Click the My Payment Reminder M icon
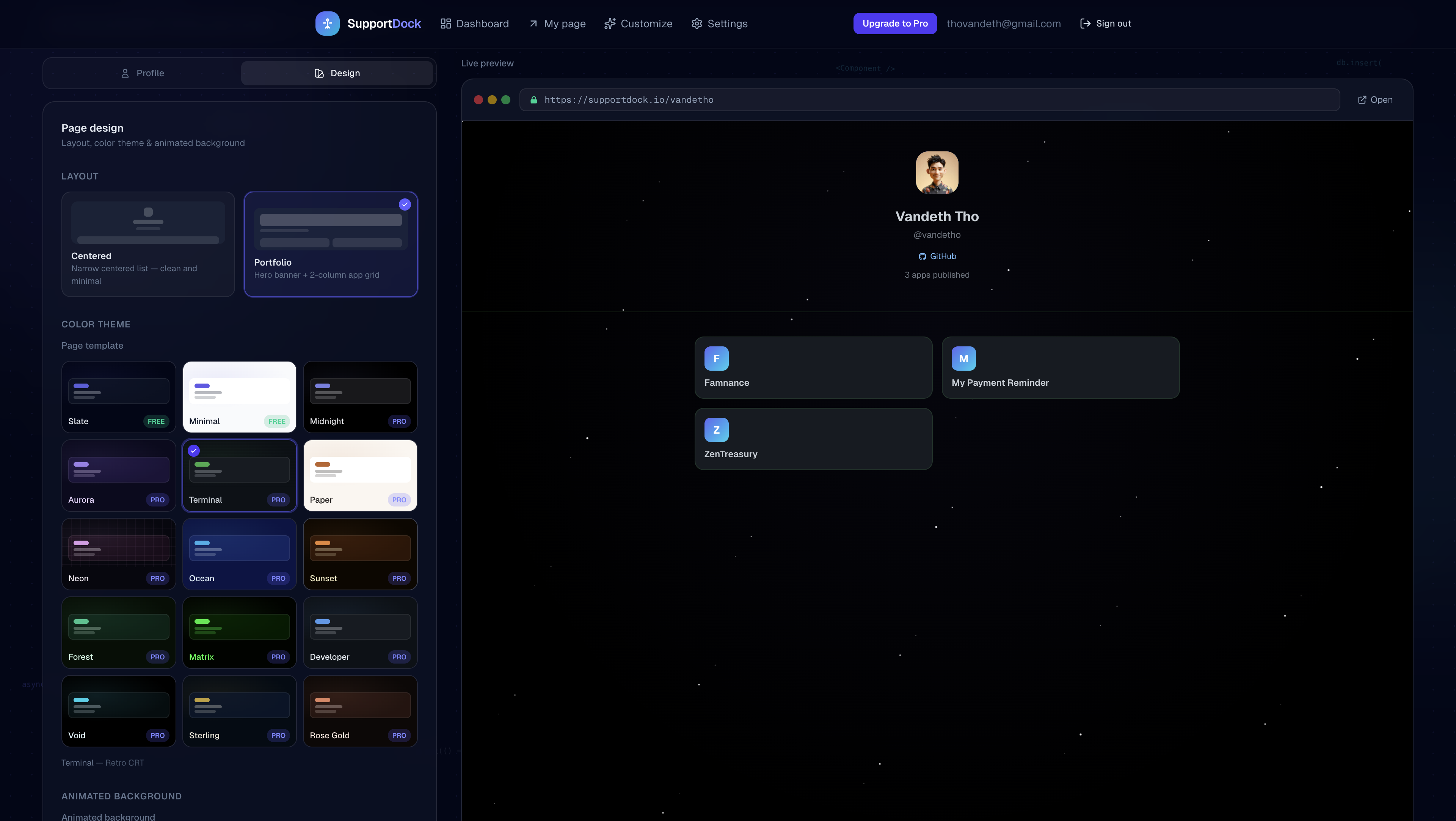The width and height of the screenshot is (1456, 821). (x=963, y=359)
